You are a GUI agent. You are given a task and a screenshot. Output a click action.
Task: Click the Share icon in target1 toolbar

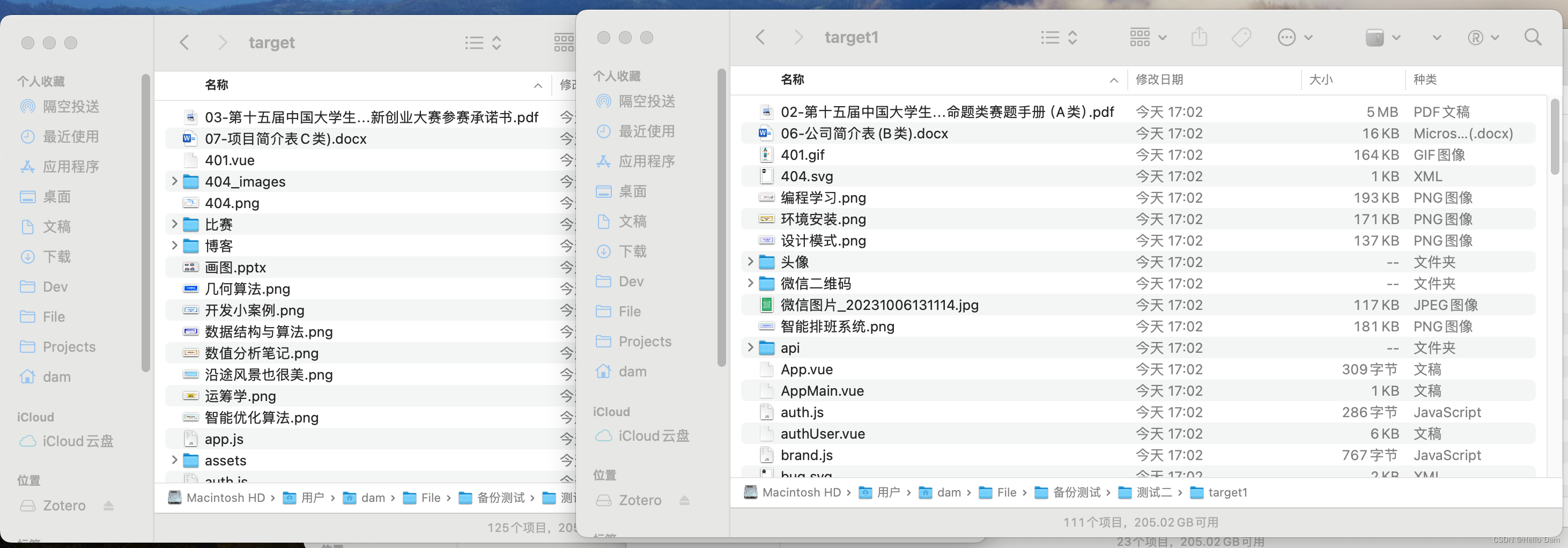pos(1199,36)
